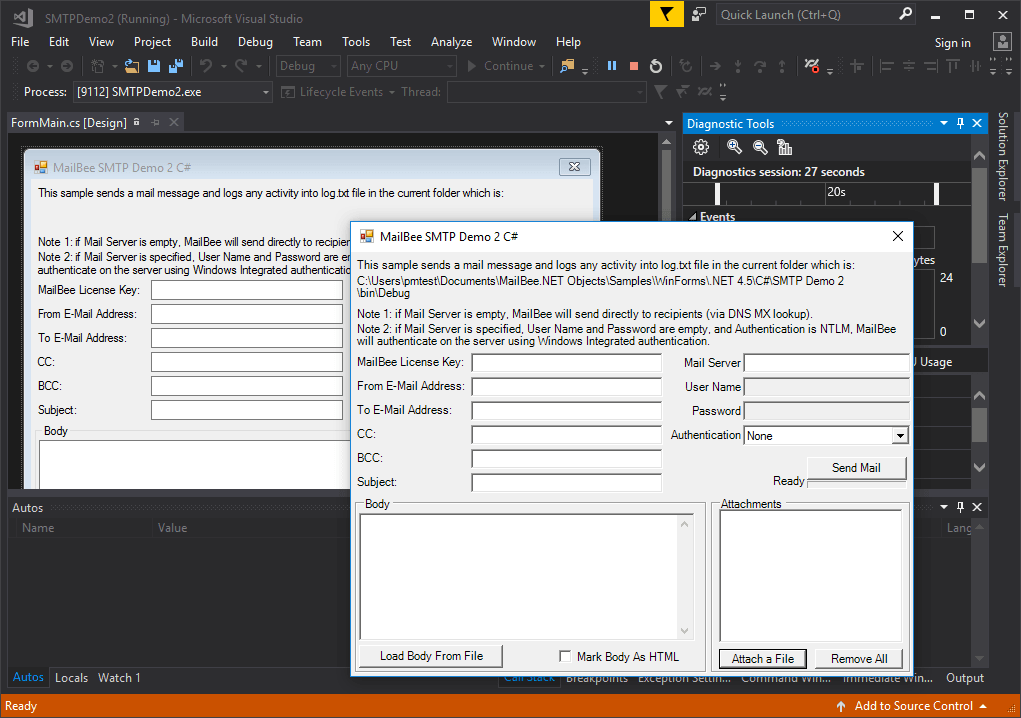Pin the Diagnostic Tools panel
The image size is (1021, 718).
[x=960, y=123]
